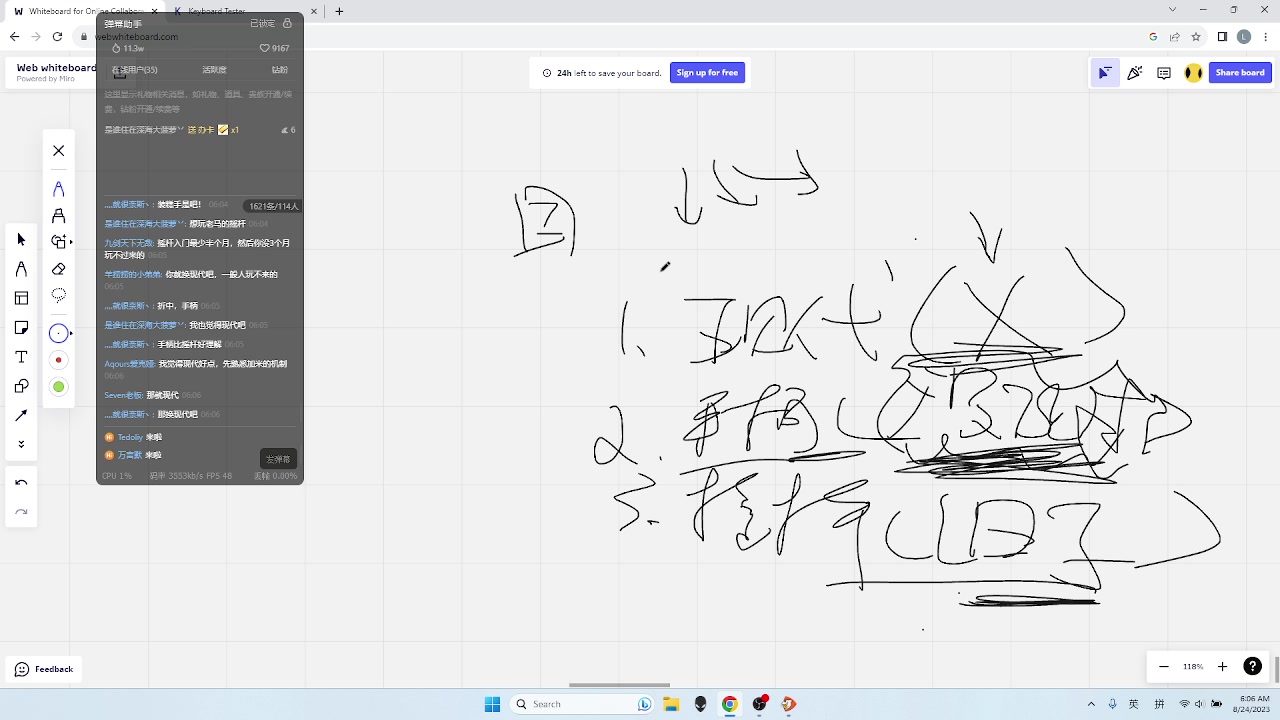Open the Alienware app in taskbar

pyautogui.click(x=700, y=704)
